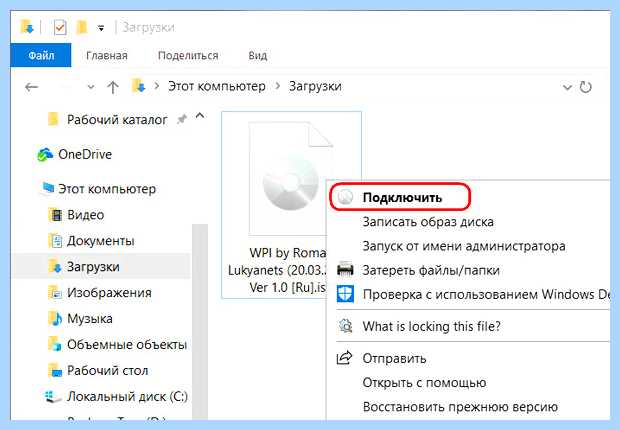Click the share icon beside Отправить
This screenshot has height=430, width=620.
(x=344, y=358)
